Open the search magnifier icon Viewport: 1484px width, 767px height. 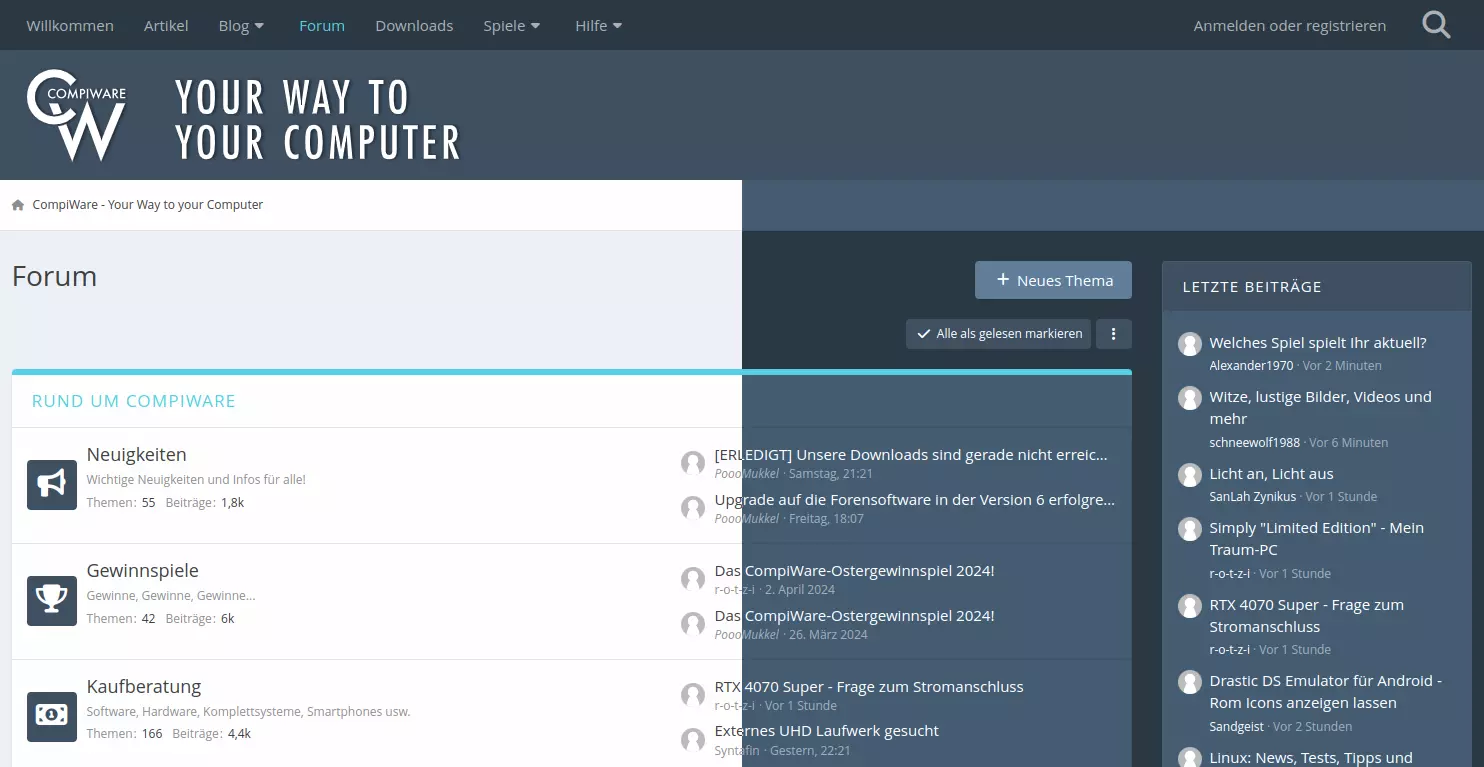1436,25
